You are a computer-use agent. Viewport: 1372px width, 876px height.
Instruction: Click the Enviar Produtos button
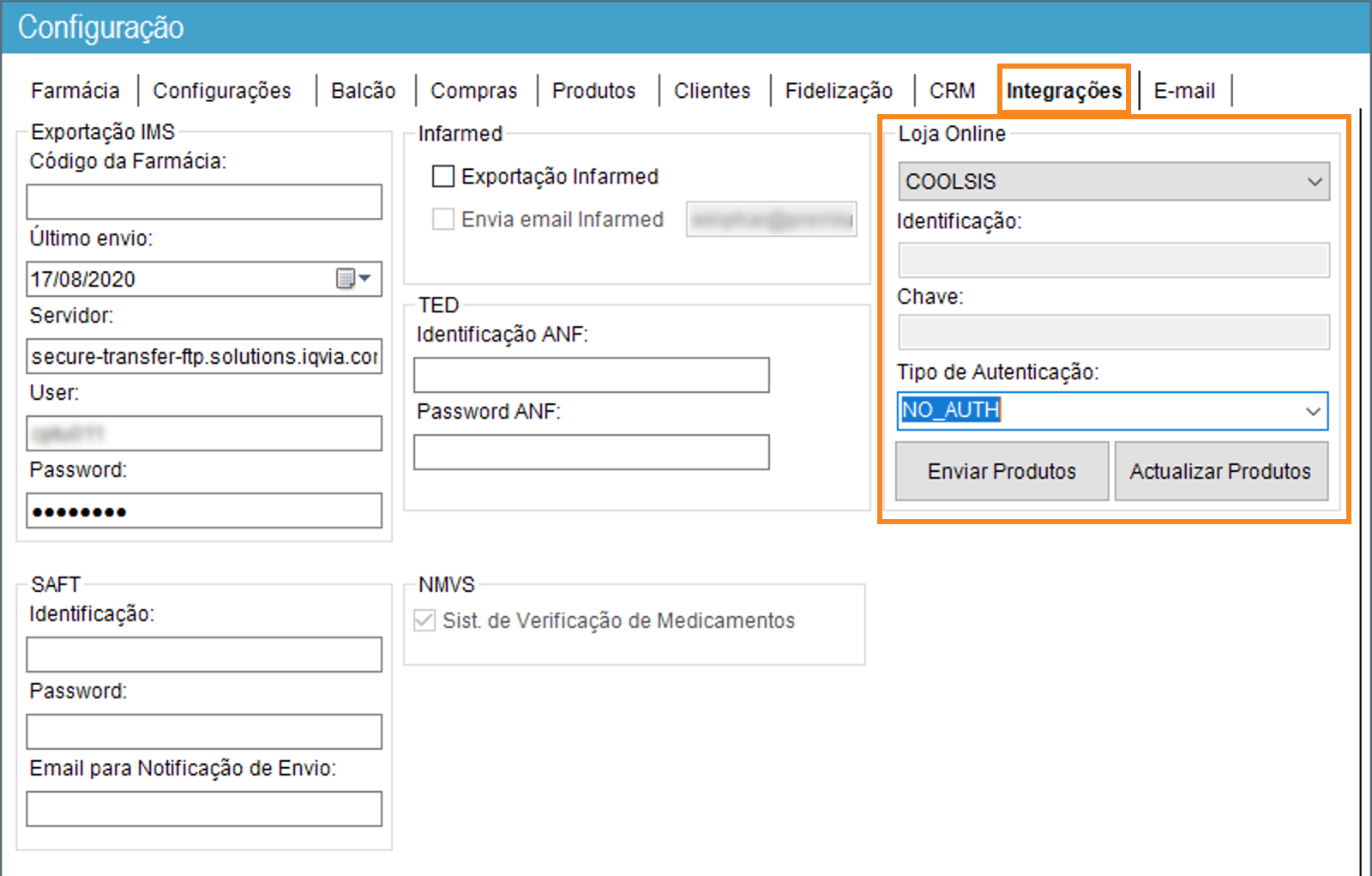pos(1002,471)
